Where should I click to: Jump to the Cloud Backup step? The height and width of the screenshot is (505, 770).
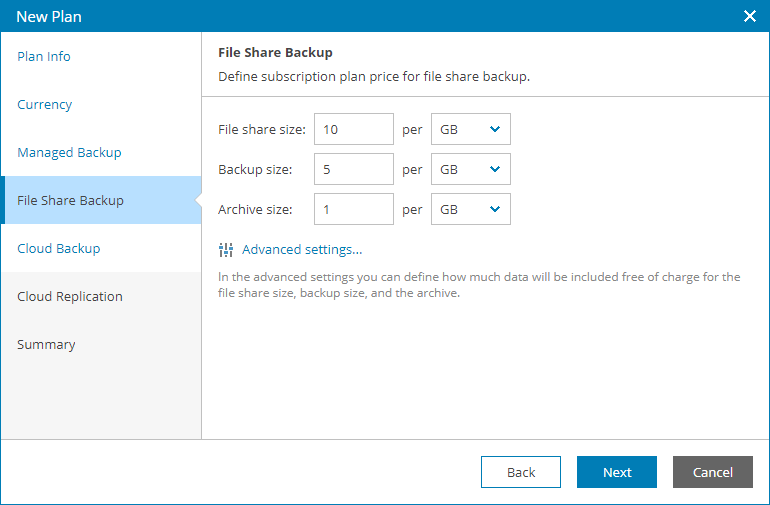(59, 249)
